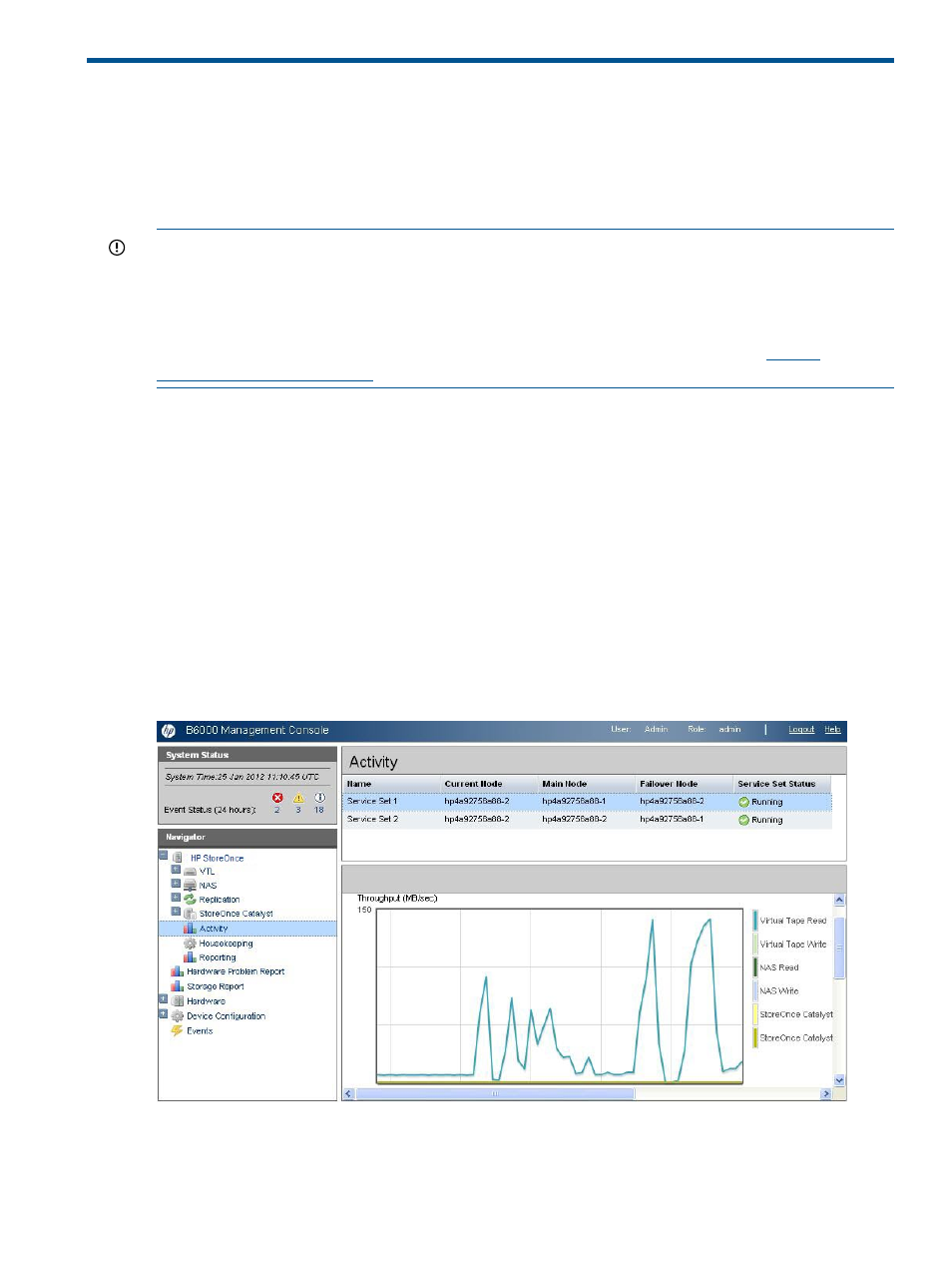Click the red error events icon
Screen dimensions: 952x1268
tap(277, 798)
